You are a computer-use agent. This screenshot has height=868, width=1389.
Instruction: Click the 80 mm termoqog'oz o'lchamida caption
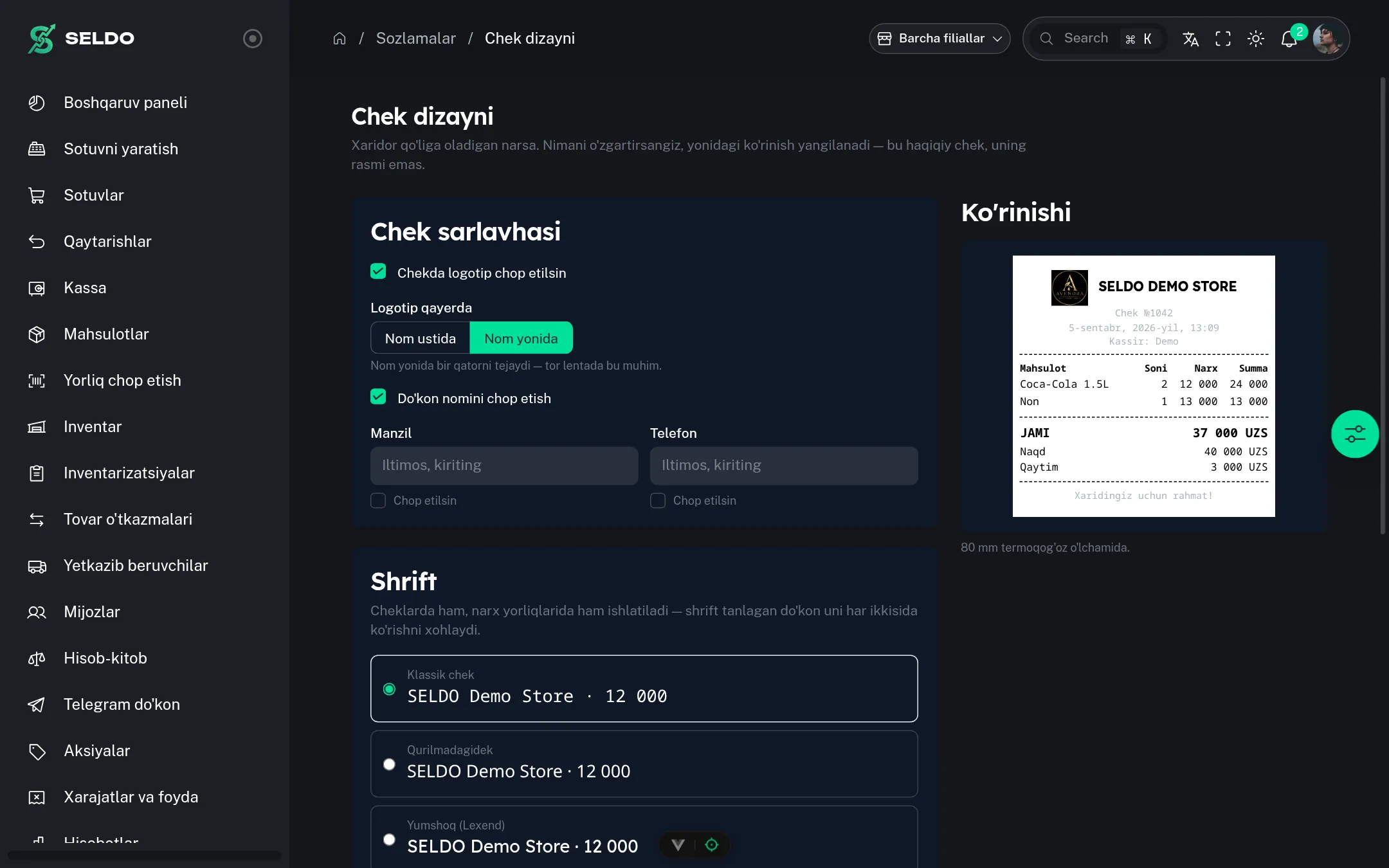point(1045,548)
